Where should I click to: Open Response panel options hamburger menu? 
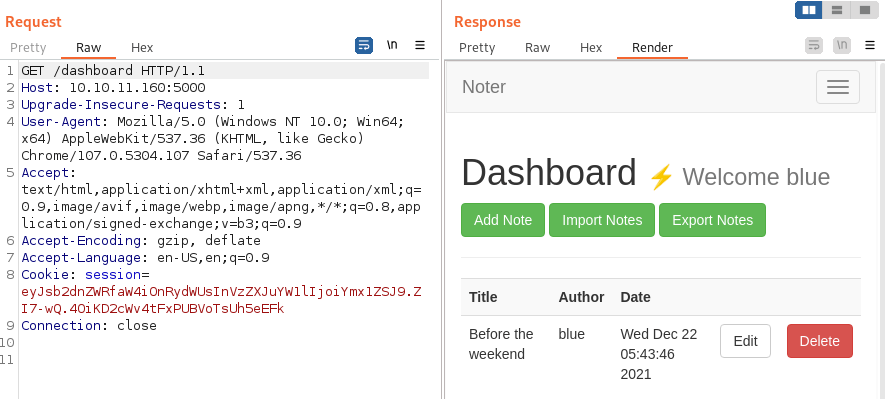870,45
